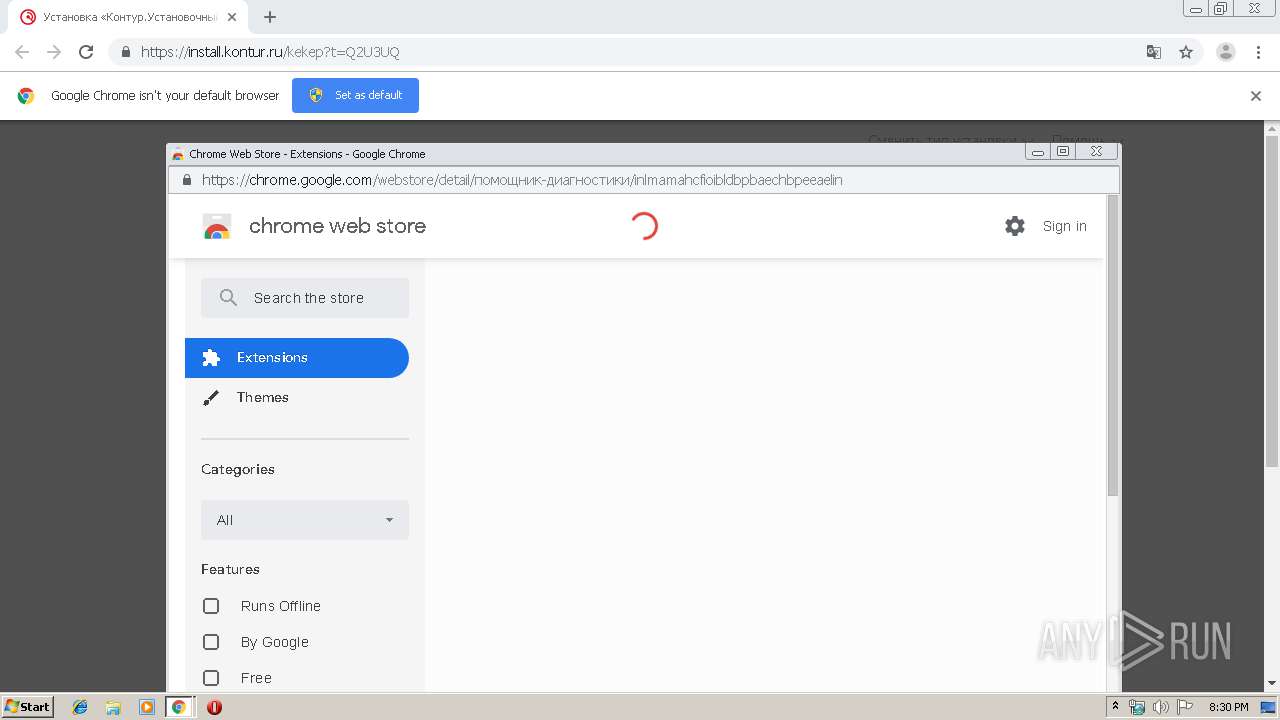Click the Categories heading text
Image resolution: width=1280 pixels, height=720 pixels.
coord(238,469)
